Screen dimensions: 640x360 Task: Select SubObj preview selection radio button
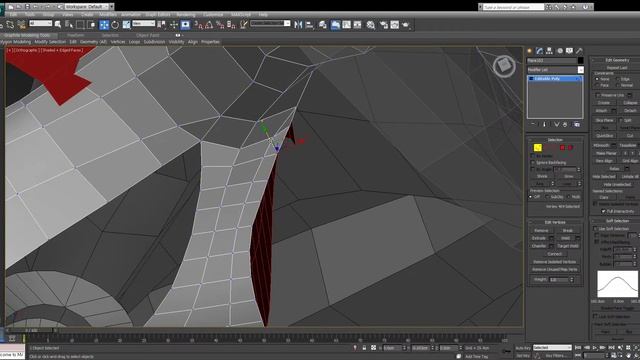pyautogui.click(x=547, y=197)
